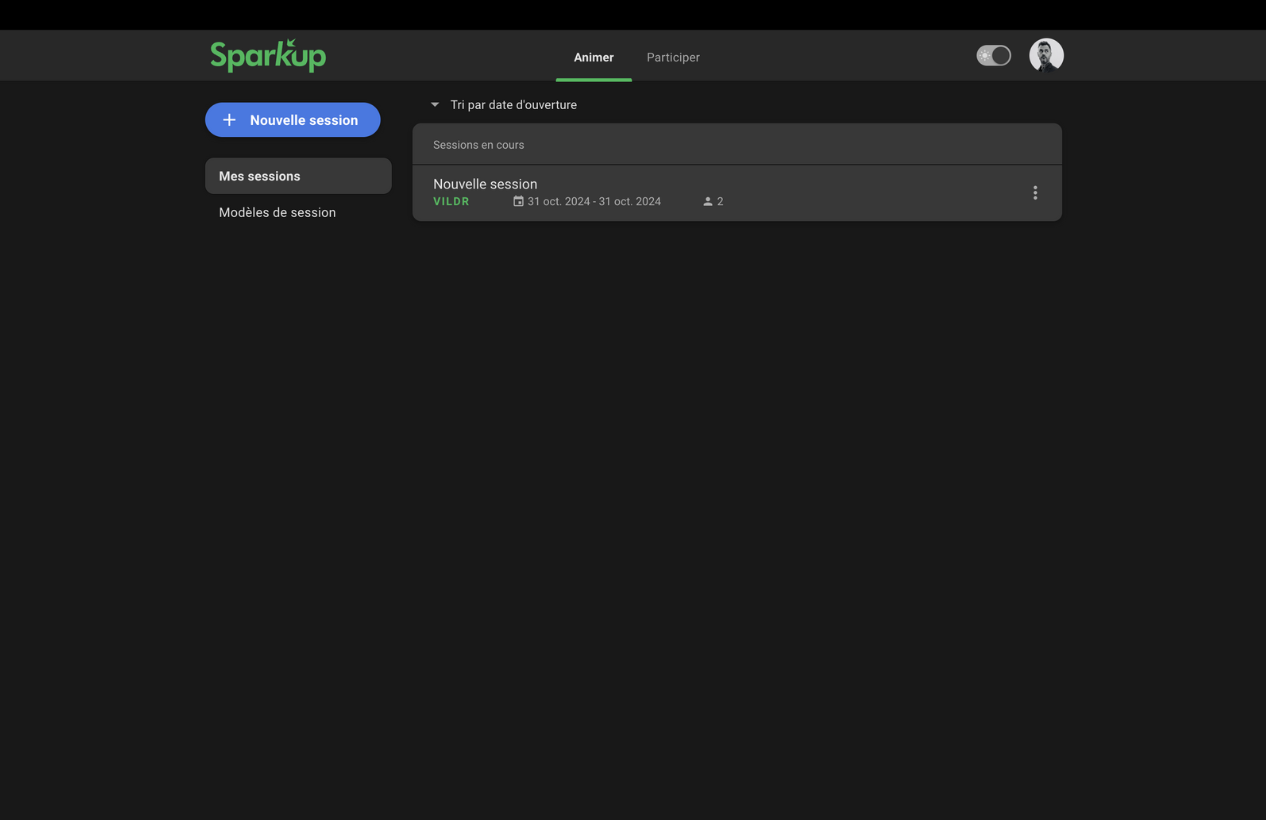Toggle the light/dark theme switch
Image resolution: width=1266 pixels, height=820 pixels.
(993, 56)
